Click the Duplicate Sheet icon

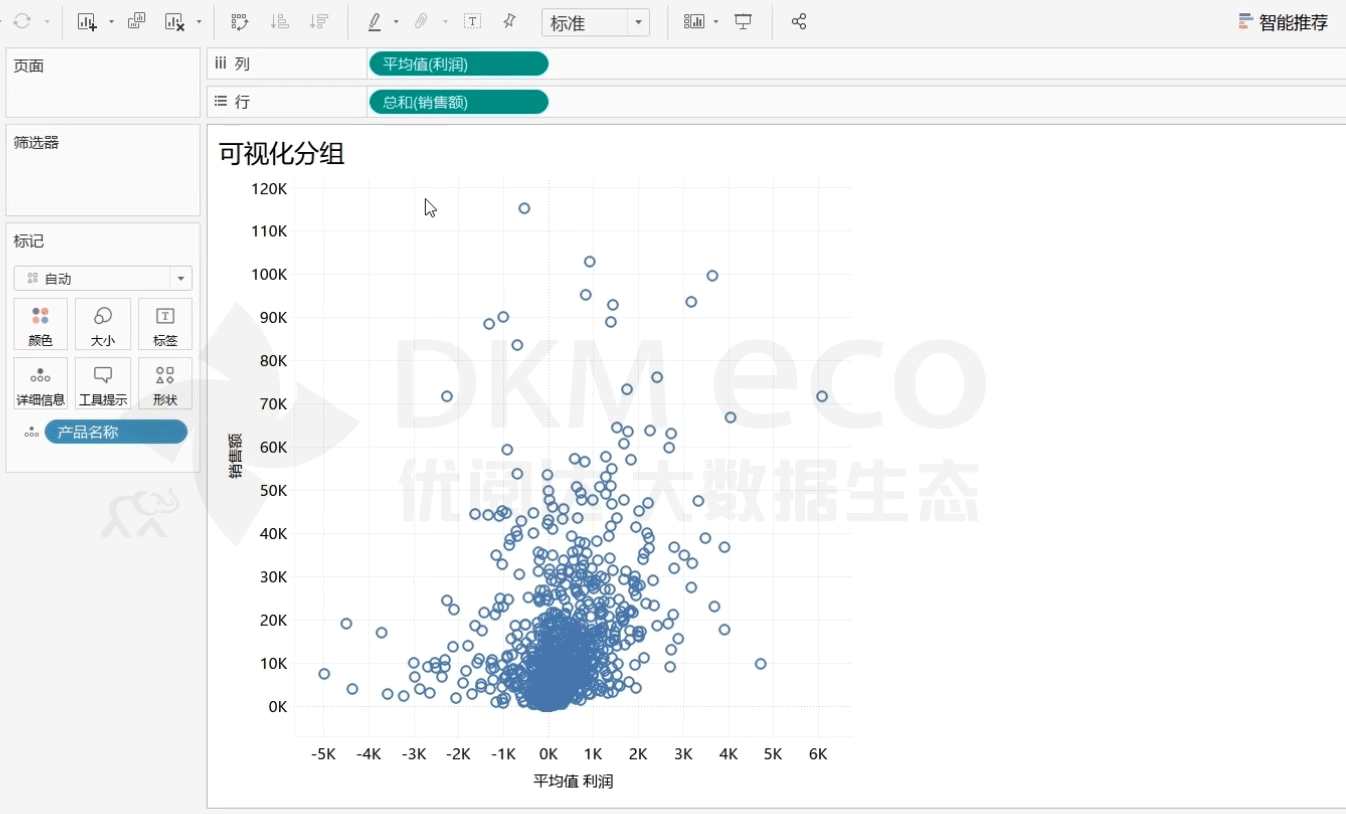point(137,22)
